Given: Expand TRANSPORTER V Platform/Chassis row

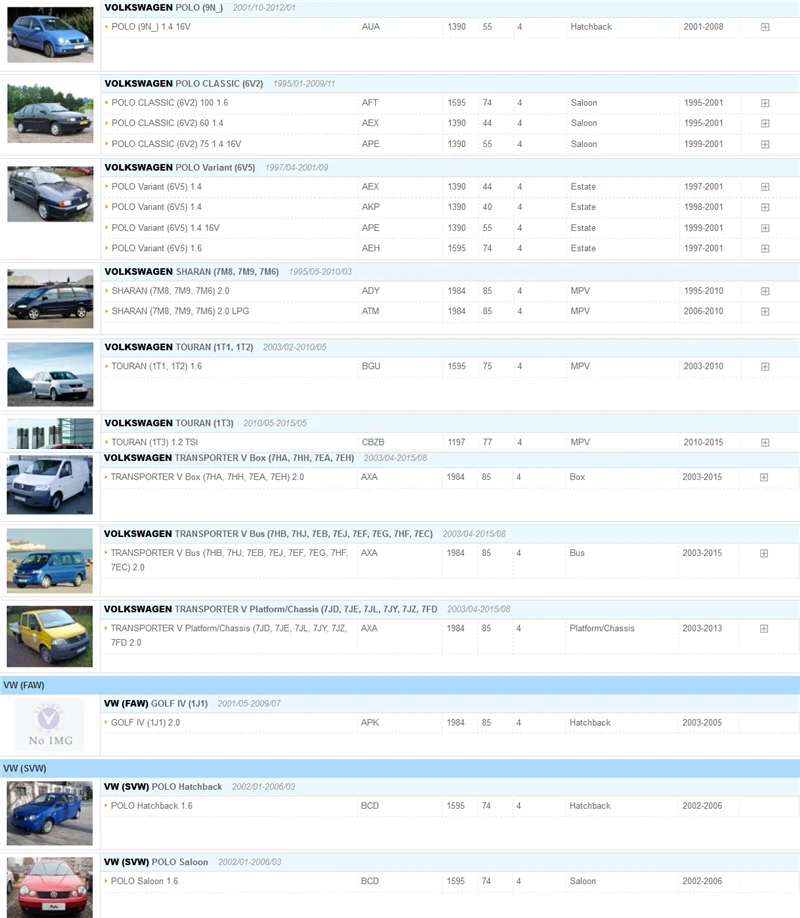Looking at the screenshot, I should pyautogui.click(x=764, y=629).
